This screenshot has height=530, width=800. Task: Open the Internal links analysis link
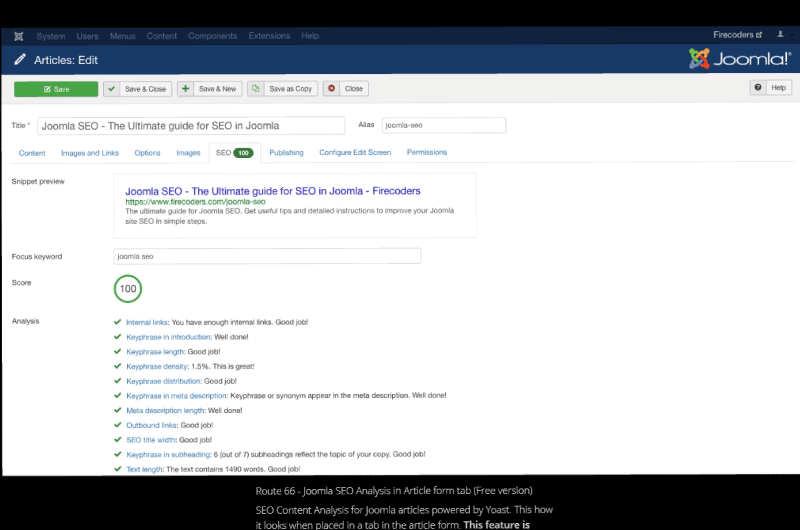point(147,322)
